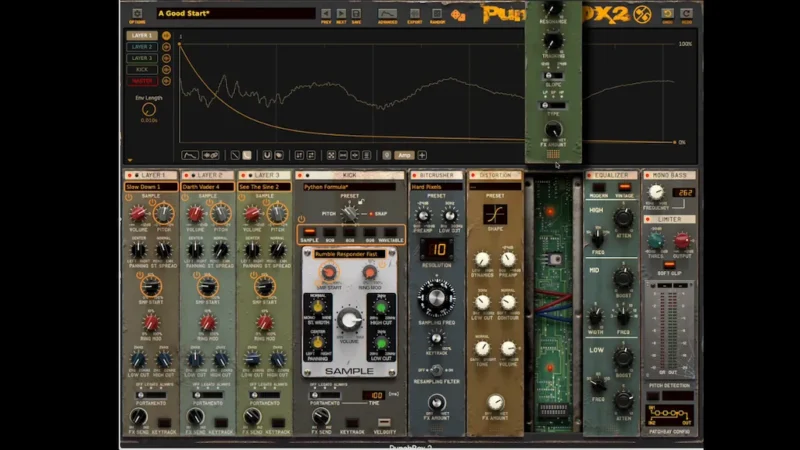This screenshot has height=450, width=800.
Task: Open Bitcrusher preset dropdown 'Hard Pixels'
Action: click(x=436, y=187)
